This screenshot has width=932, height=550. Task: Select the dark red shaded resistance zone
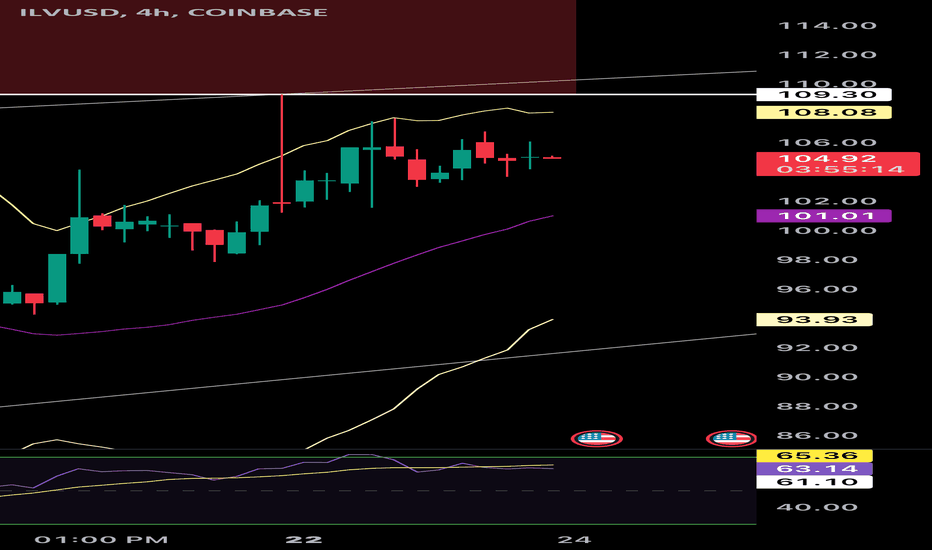(288, 47)
